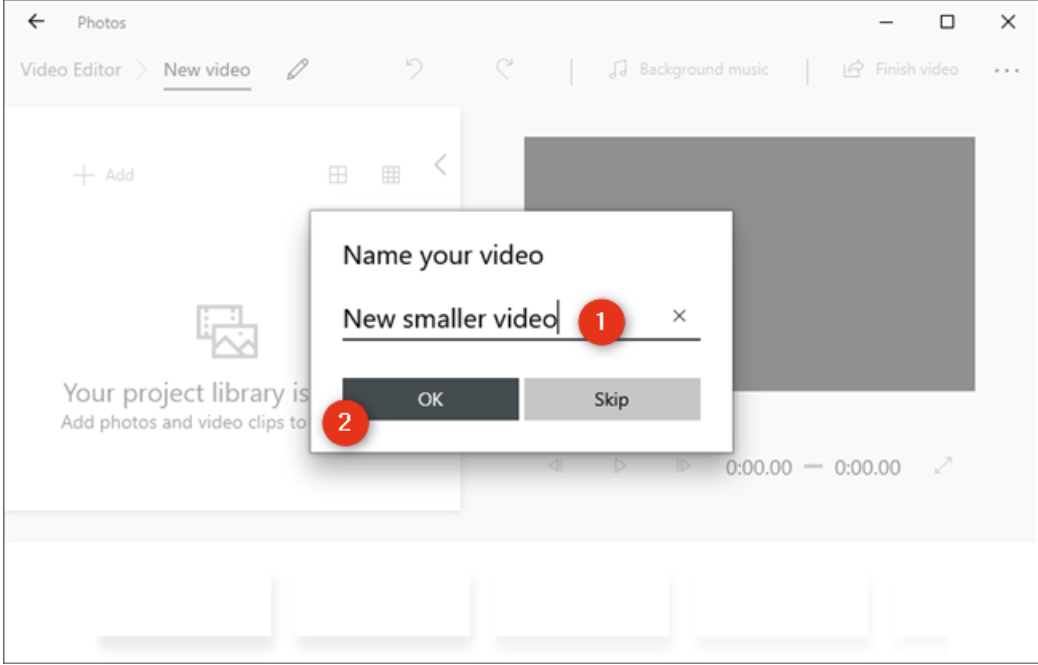This screenshot has width=1038, height=665.
Task: Switch library to small grid view
Action: click(391, 175)
